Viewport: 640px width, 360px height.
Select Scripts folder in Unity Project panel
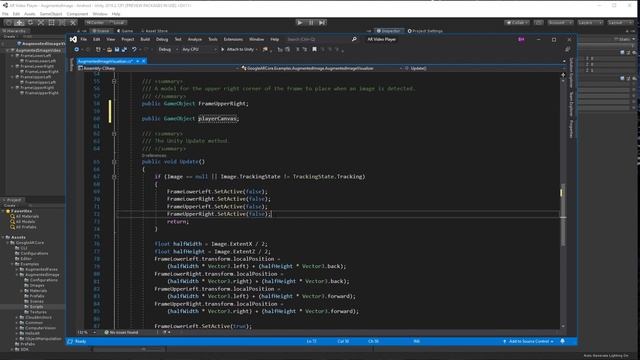(x=36, y=307)
